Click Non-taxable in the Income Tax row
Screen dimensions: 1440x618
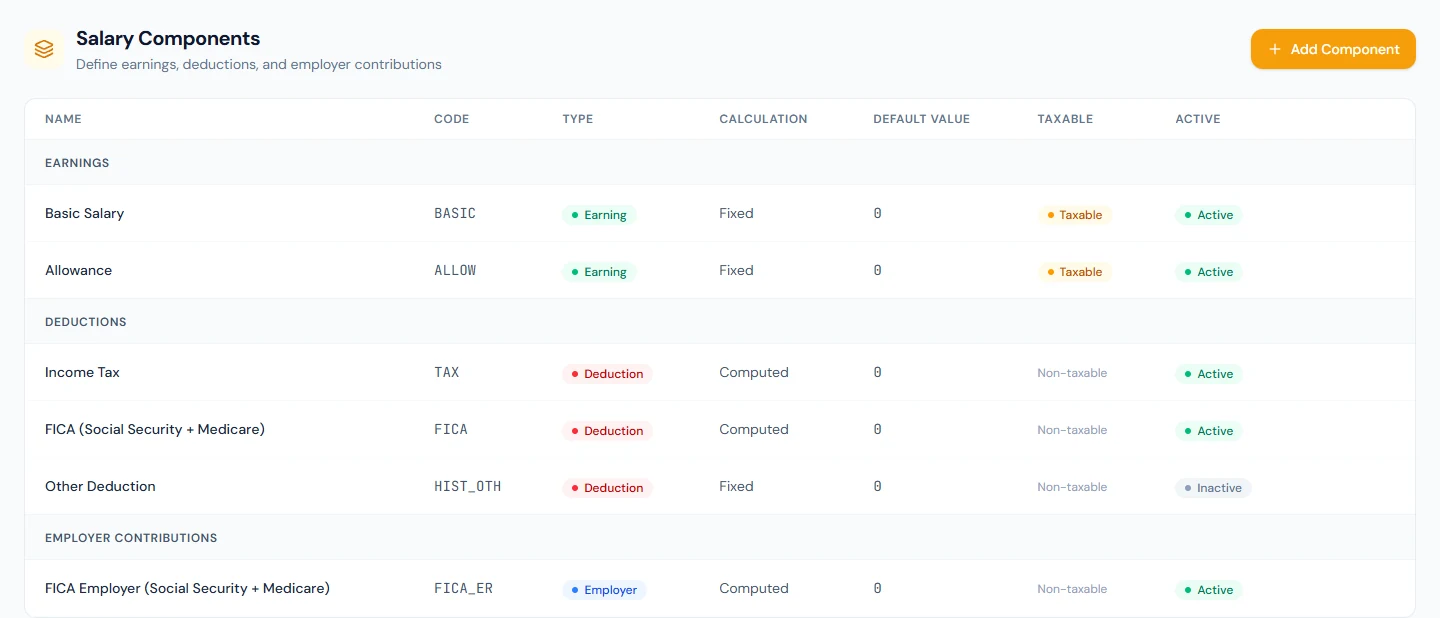[1072, 373]
